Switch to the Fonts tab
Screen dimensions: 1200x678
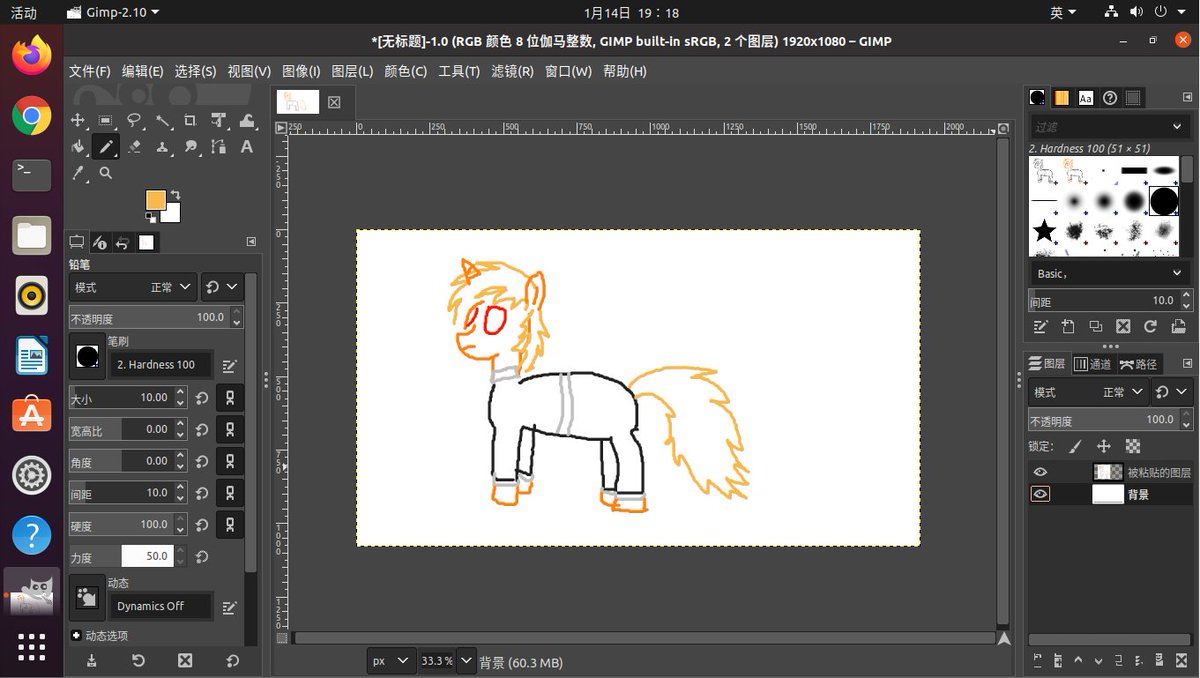[x=1085, y=98]
